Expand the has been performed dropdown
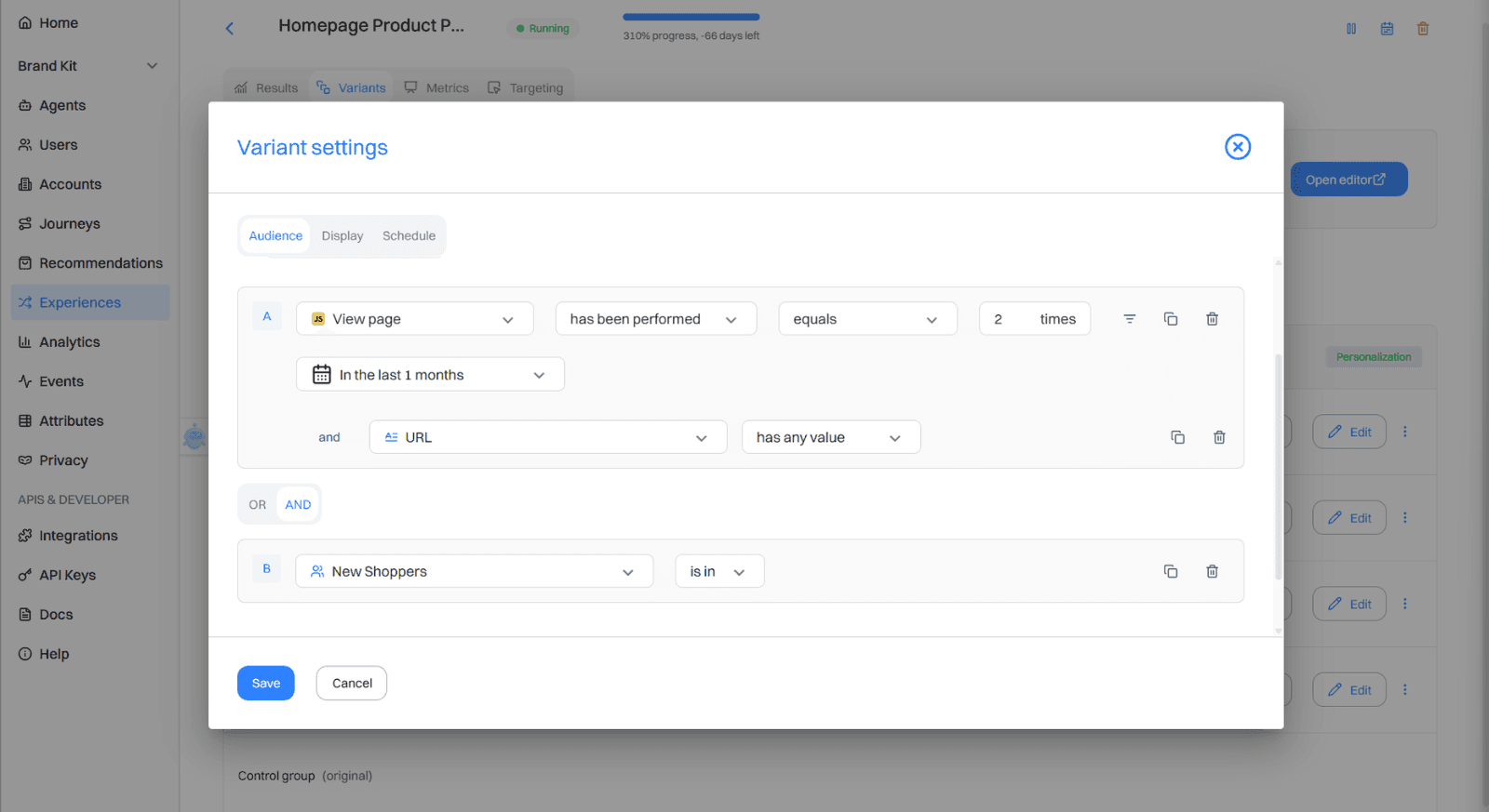This screenshot has height=812, width=1489. click(x=655, y=319)
